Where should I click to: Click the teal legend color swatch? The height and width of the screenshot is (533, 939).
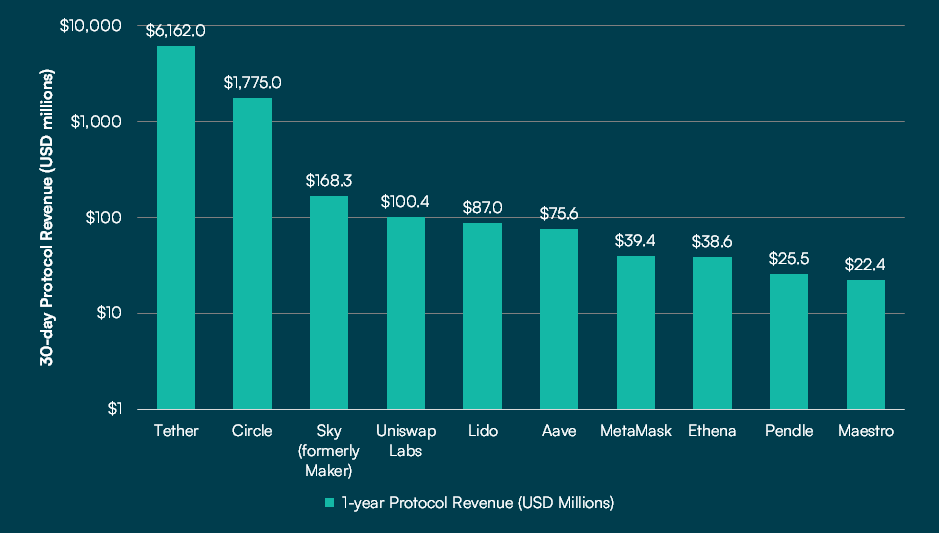tap(329, 503)
